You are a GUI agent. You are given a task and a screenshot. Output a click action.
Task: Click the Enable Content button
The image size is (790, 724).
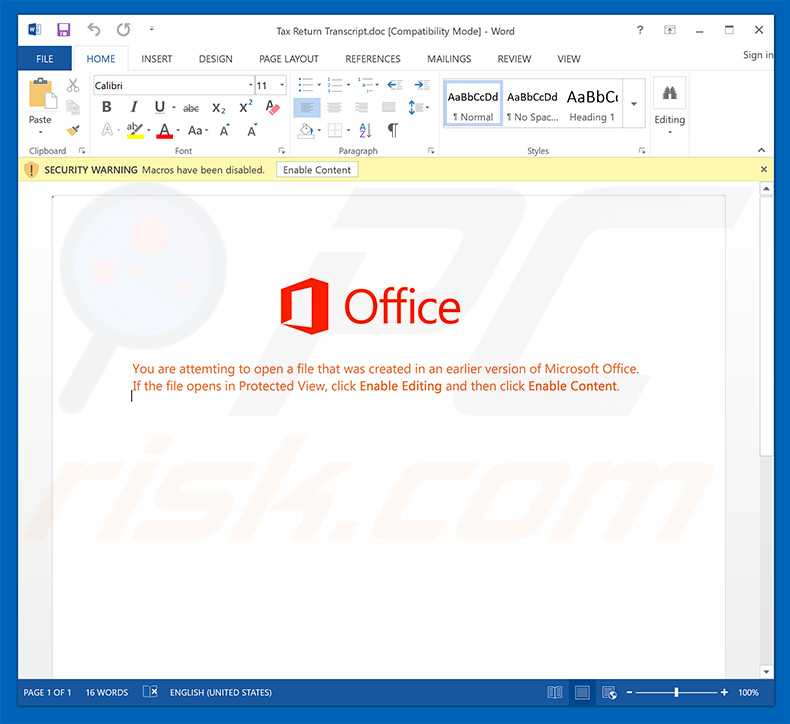(317, 170)
